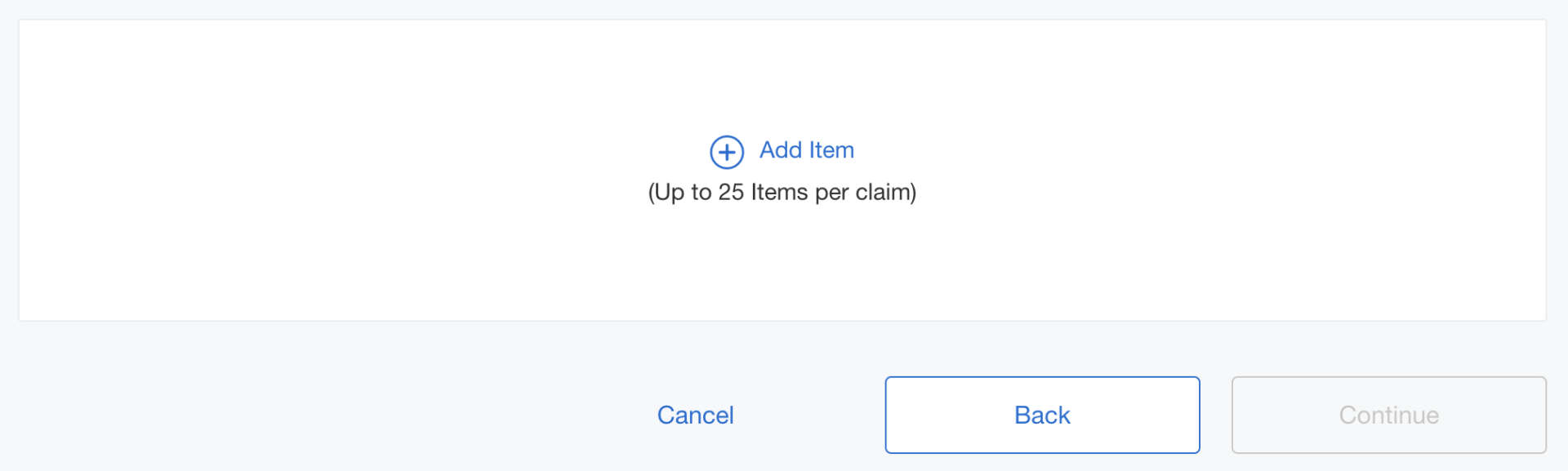Click the items-per-claim limit text
1568x471 pixels.
[782, 193]
